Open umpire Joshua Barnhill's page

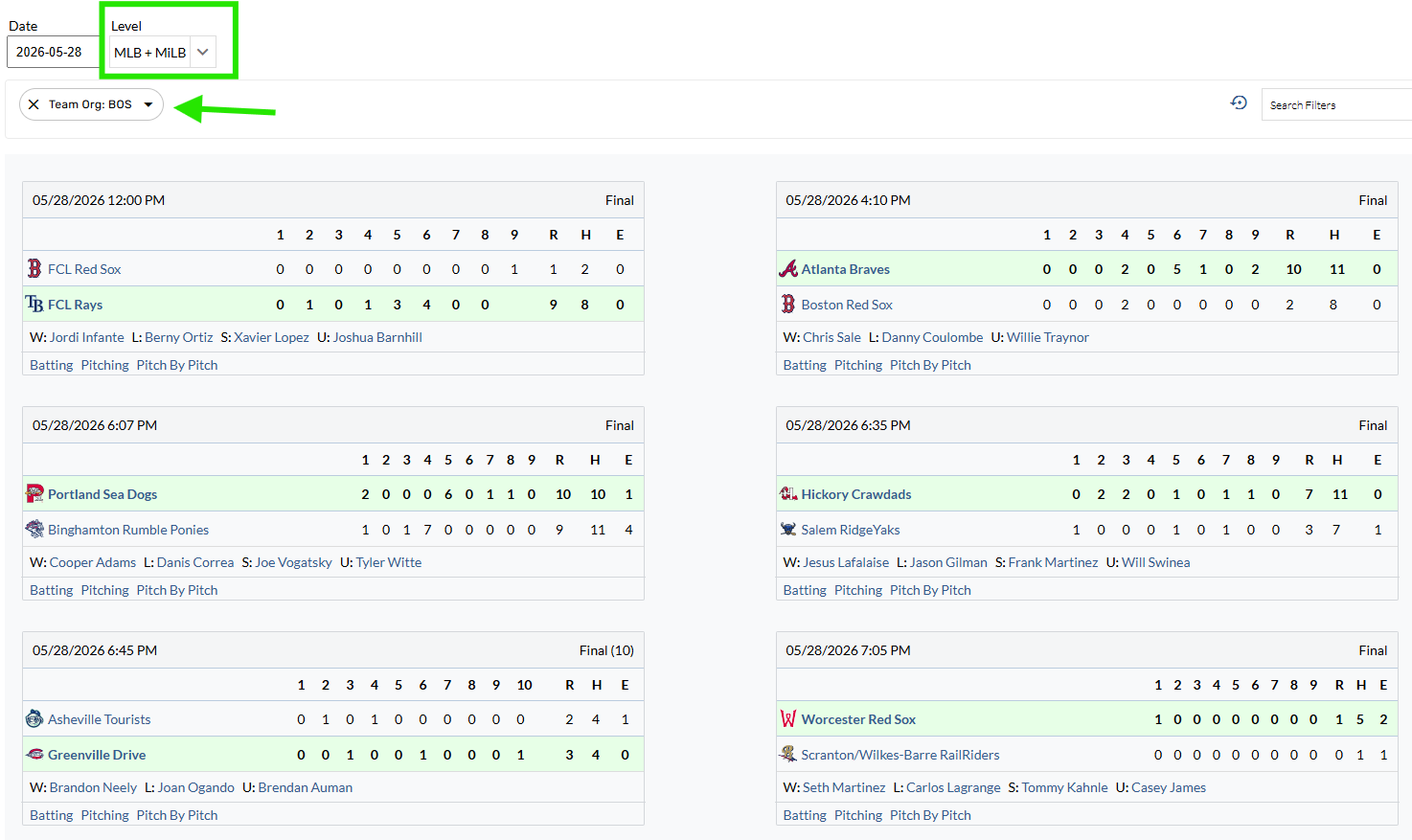click(x=377, y=337)
